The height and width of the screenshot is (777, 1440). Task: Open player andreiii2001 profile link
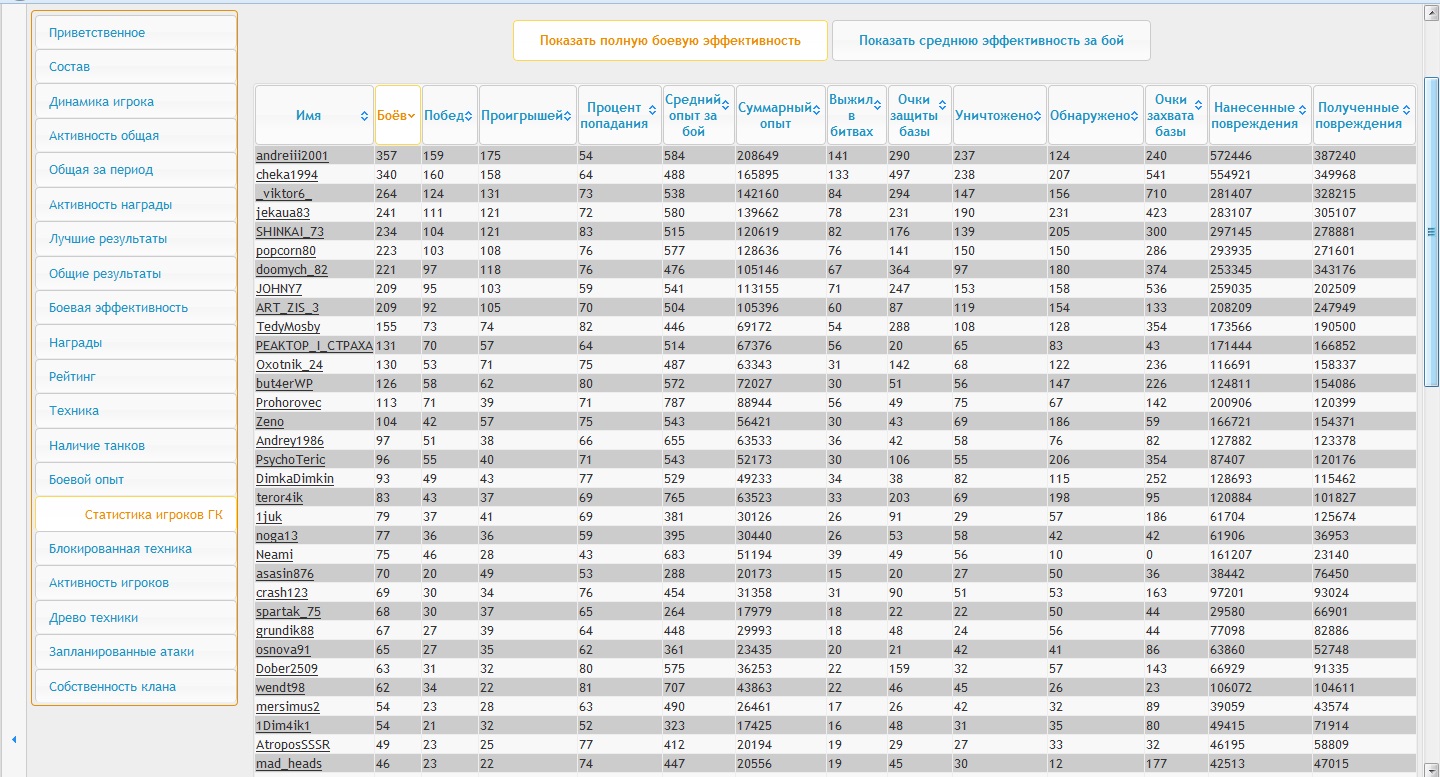[x=292, y=156]
